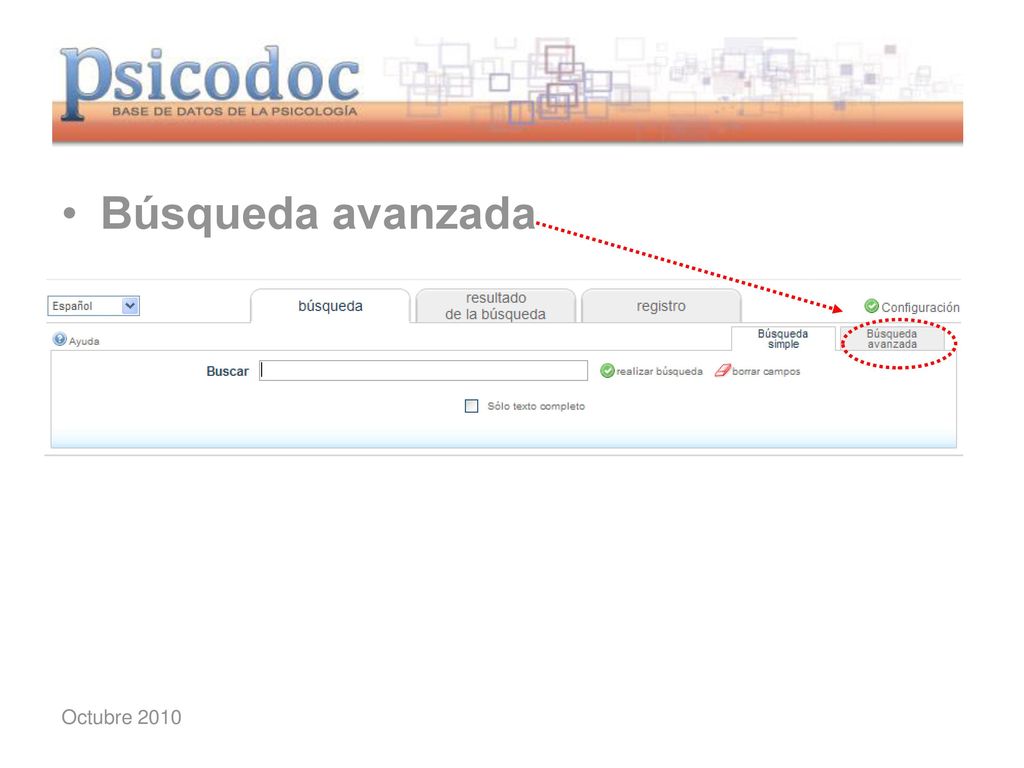Click the Octubre 2010 footer text
The width and height of the screenshot is (1024, 768).
click(x=121, y=717)
